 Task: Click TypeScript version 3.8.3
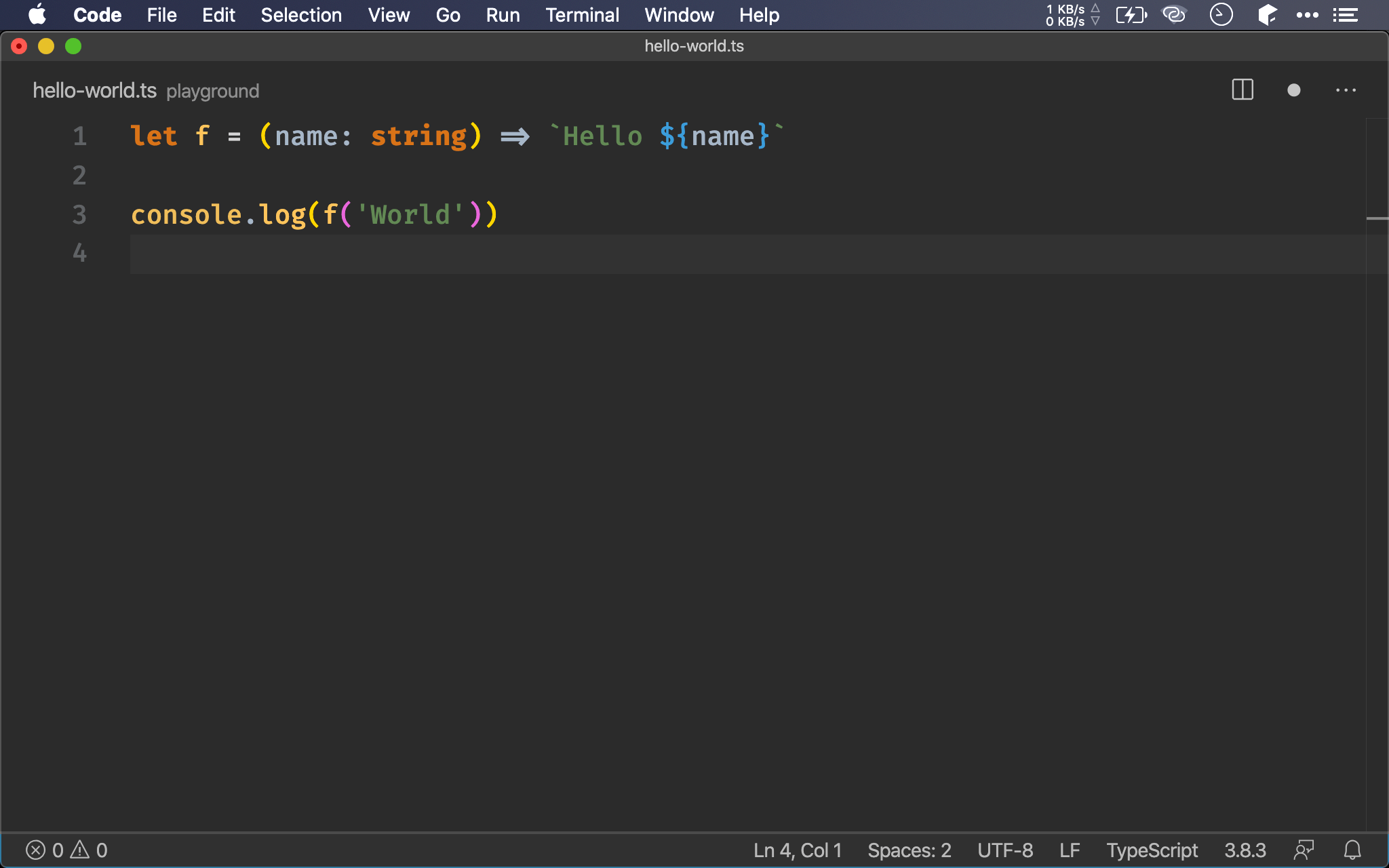[1245, 850]
